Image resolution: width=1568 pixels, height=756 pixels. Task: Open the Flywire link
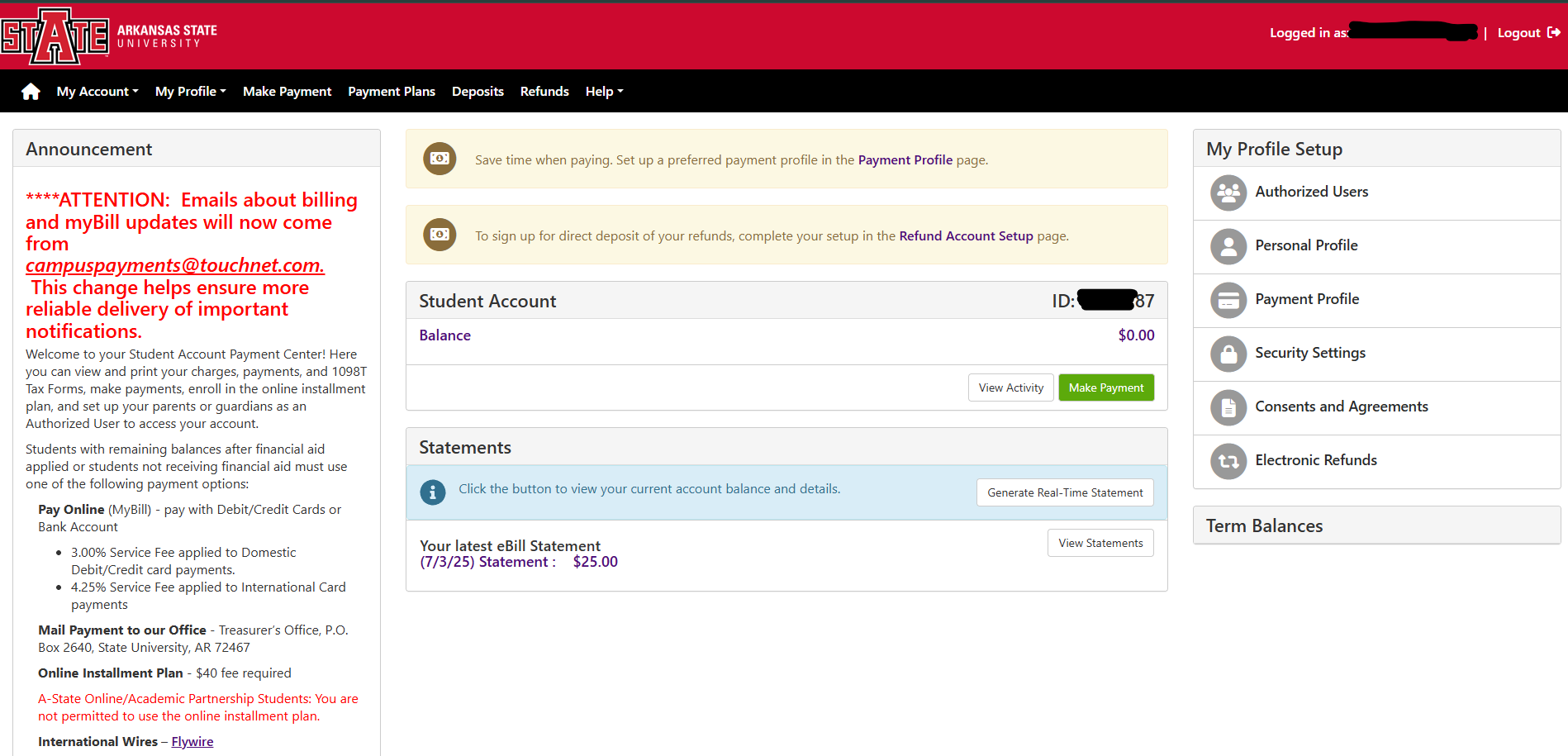pyautogui.click(x=192, y=742)
